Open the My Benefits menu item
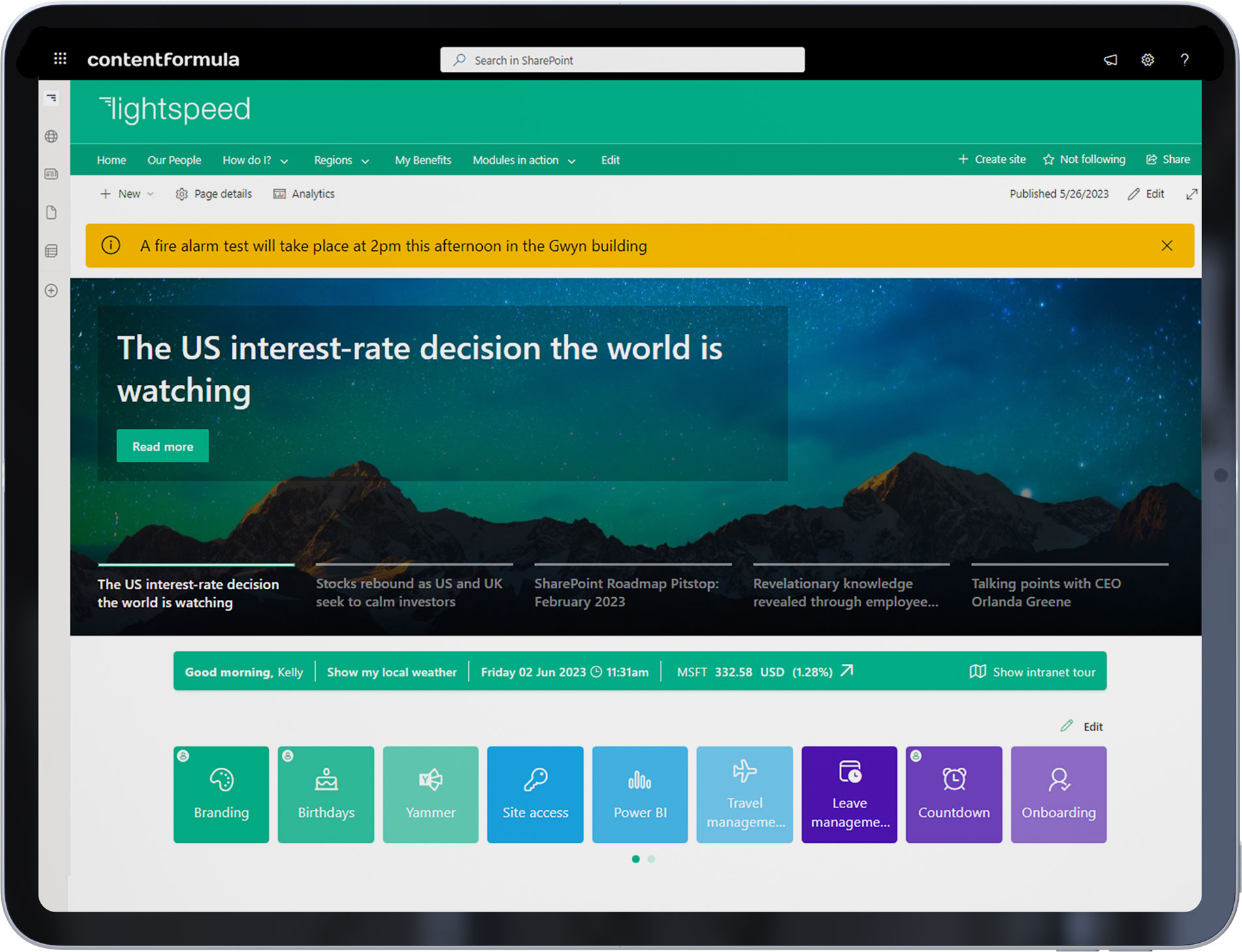The image size is (1242, 952). 423,160
